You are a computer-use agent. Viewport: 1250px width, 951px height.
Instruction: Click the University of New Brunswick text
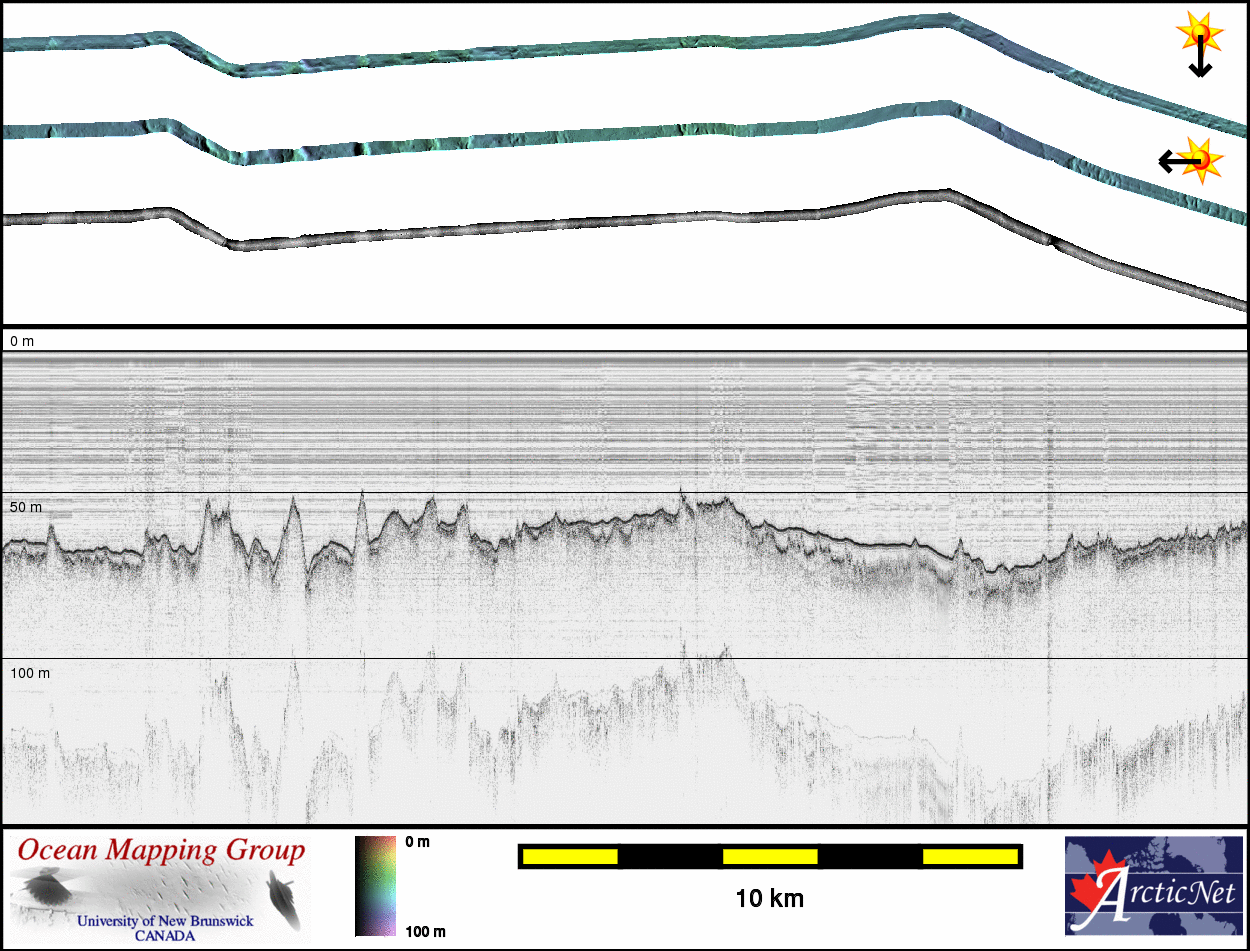165,921
